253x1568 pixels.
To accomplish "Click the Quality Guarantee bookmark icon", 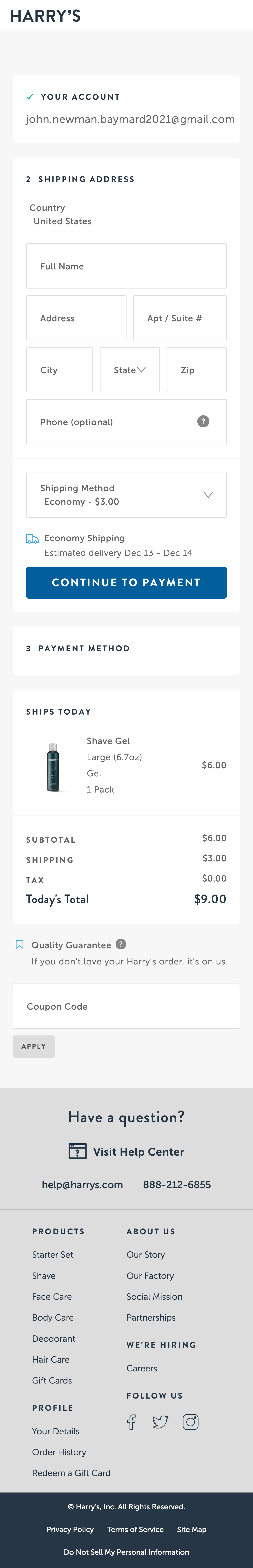I will tap(20, 945).
